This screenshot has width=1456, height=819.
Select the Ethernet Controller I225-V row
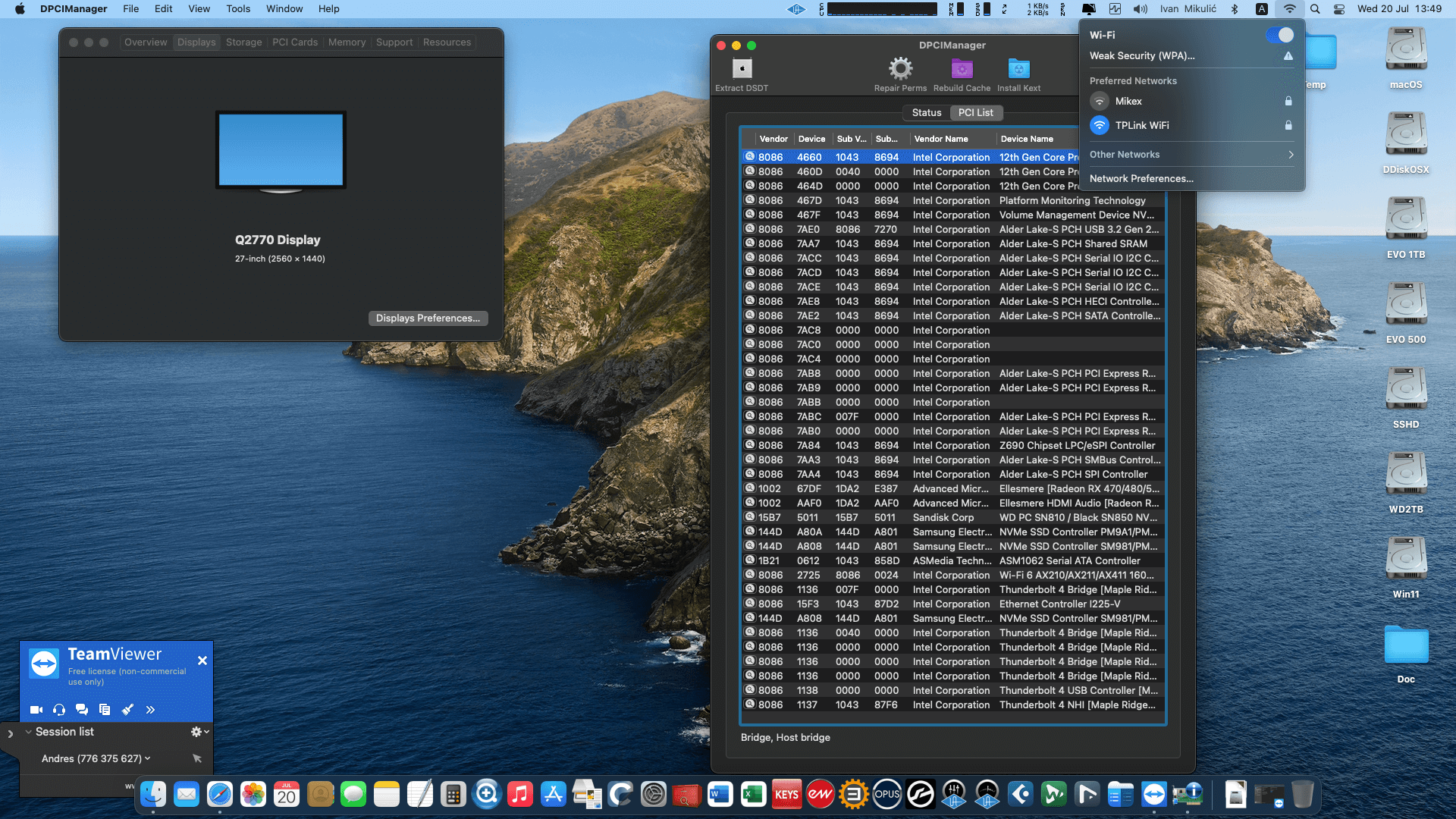[x=952, y=604]
